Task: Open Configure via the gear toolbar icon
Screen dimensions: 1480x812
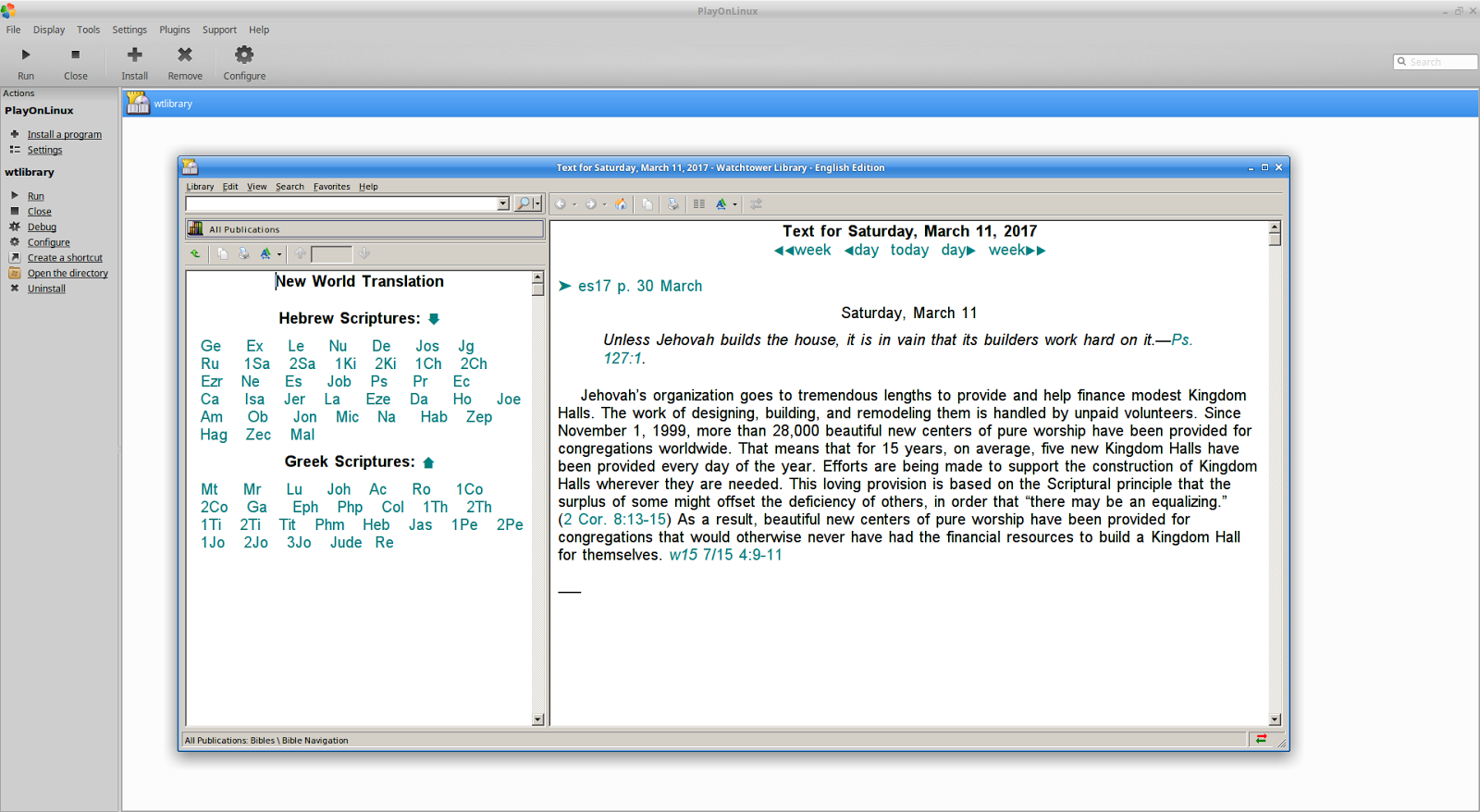Action: pos(244,55)
